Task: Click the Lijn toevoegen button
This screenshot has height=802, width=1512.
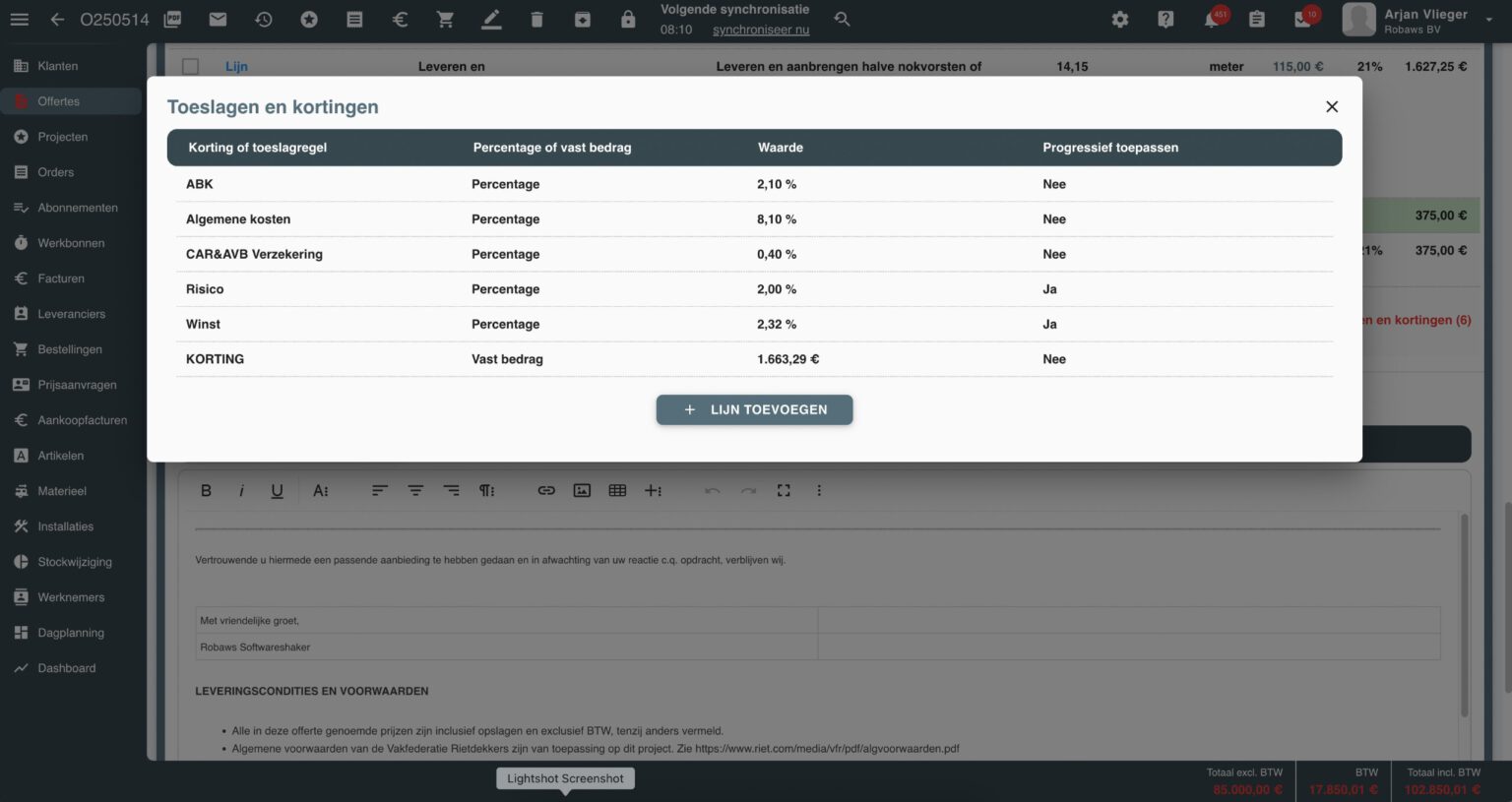Action: tap(754, 410)
